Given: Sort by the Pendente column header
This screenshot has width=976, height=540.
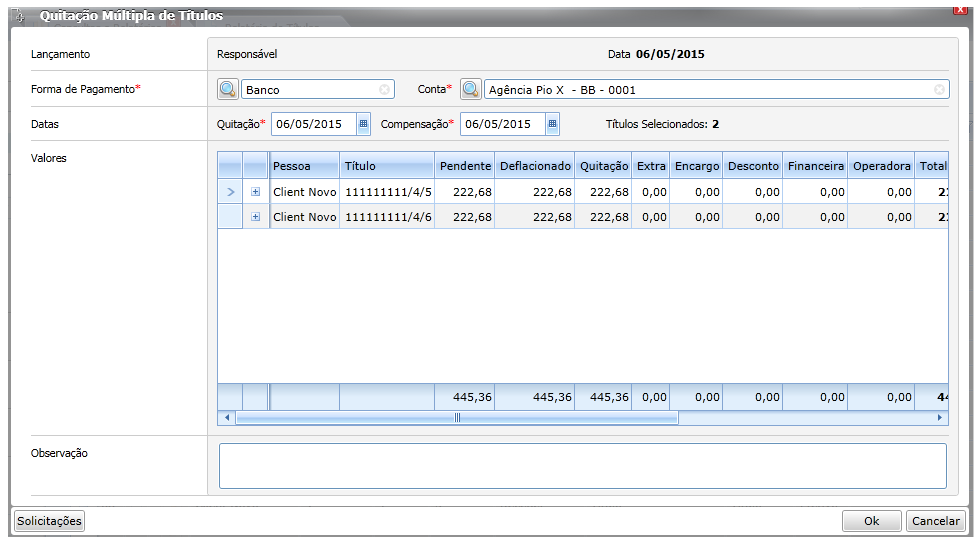Looking at the screenshot, I should point(464,165).
